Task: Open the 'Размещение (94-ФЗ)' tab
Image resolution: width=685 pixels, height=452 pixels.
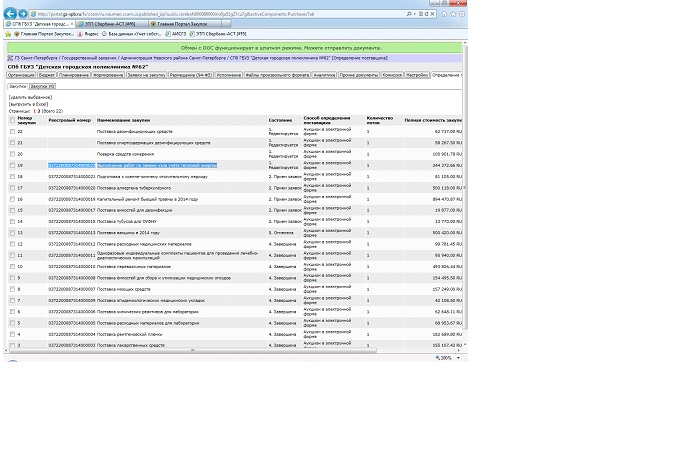Action: coord(191,75)
